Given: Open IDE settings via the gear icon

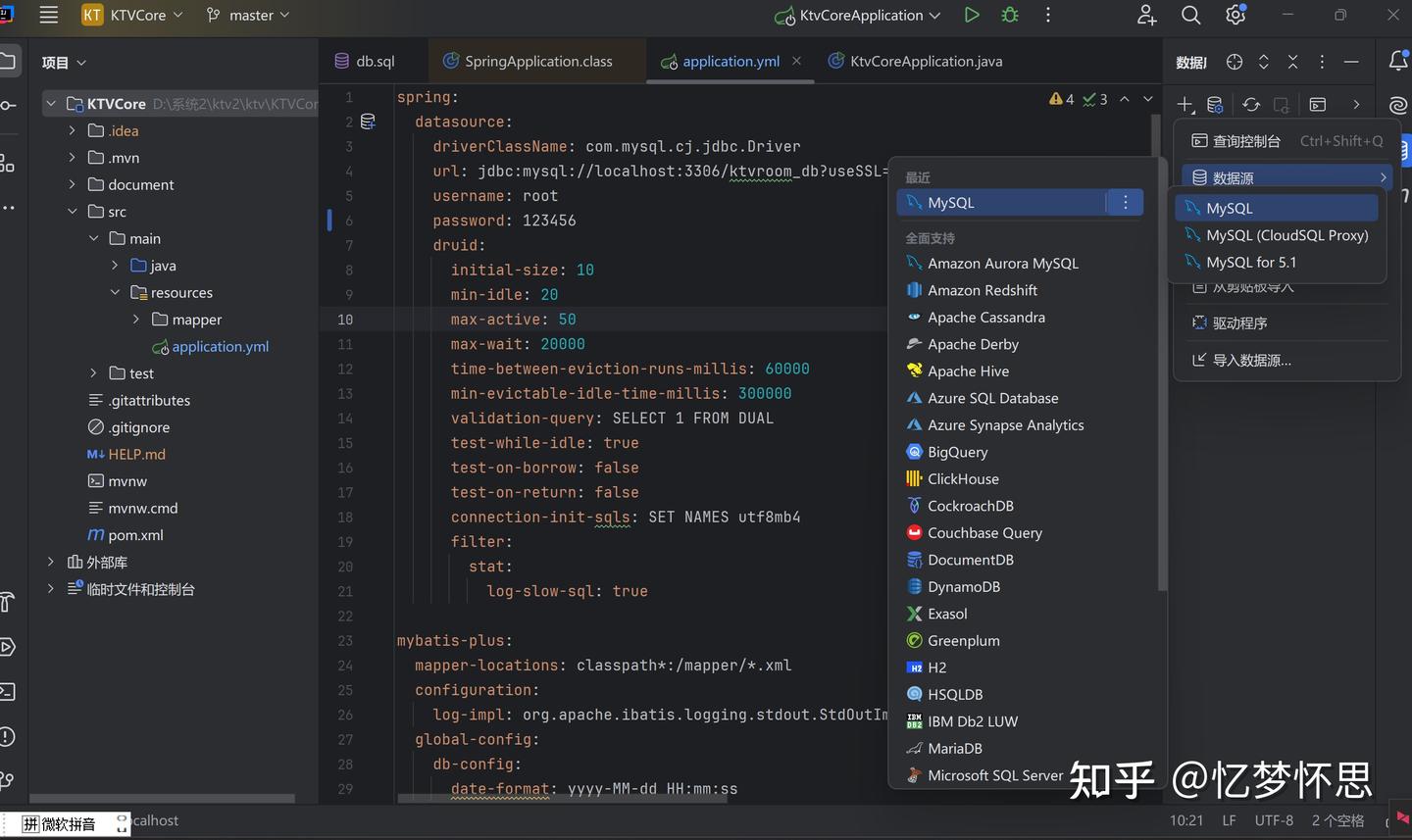Looking at the screenshot, I should (x=1235, y=16).
